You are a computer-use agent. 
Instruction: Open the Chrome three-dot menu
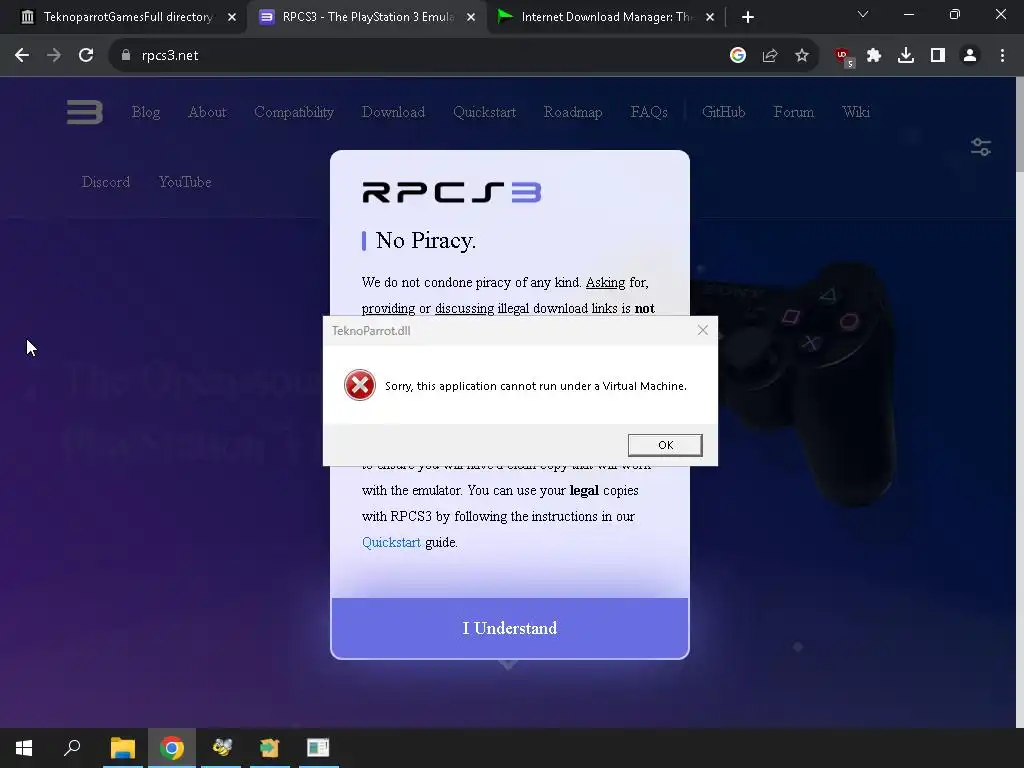coord(1002,56)
